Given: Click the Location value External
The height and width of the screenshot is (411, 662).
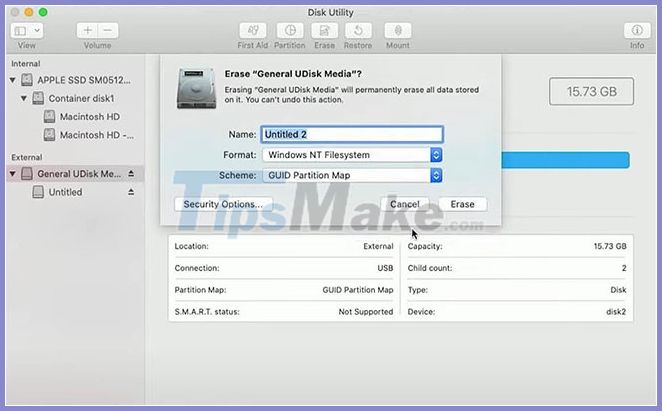Looking at the screenshot, I should coord(378,246).
